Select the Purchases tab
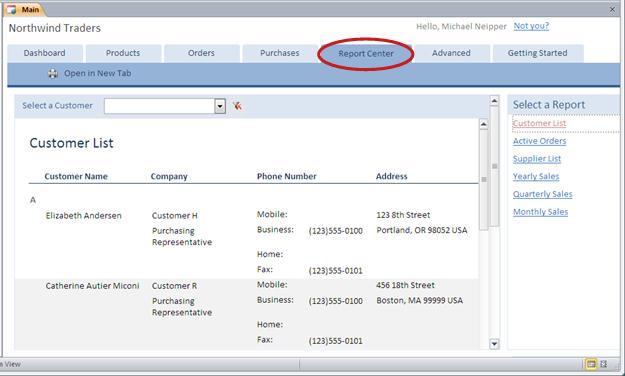This screenshot has height=376, width=625. (x=279, y=53)
